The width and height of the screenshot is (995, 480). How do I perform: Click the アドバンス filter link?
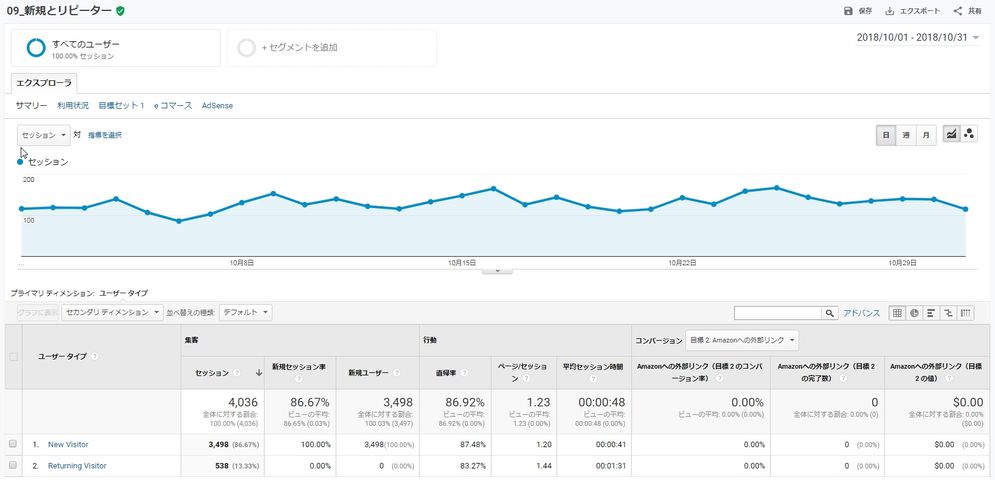click(x=861, y=313)
